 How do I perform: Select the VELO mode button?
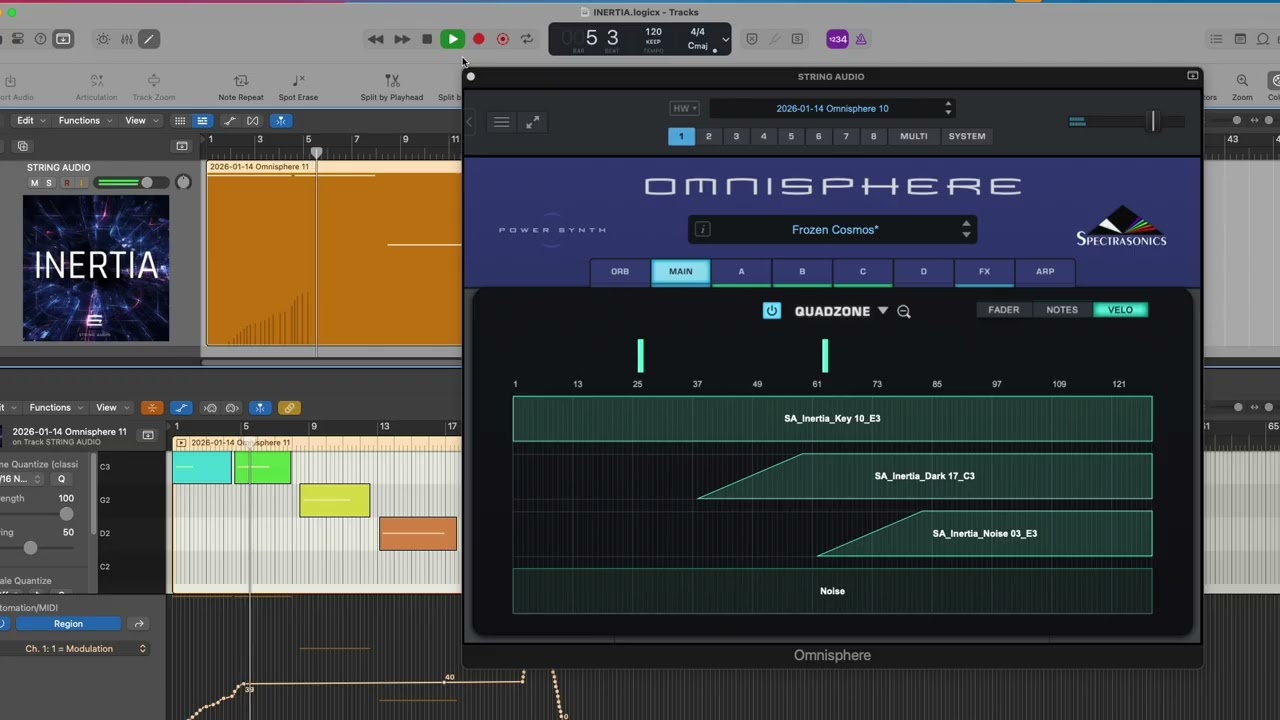(1121, 310)
